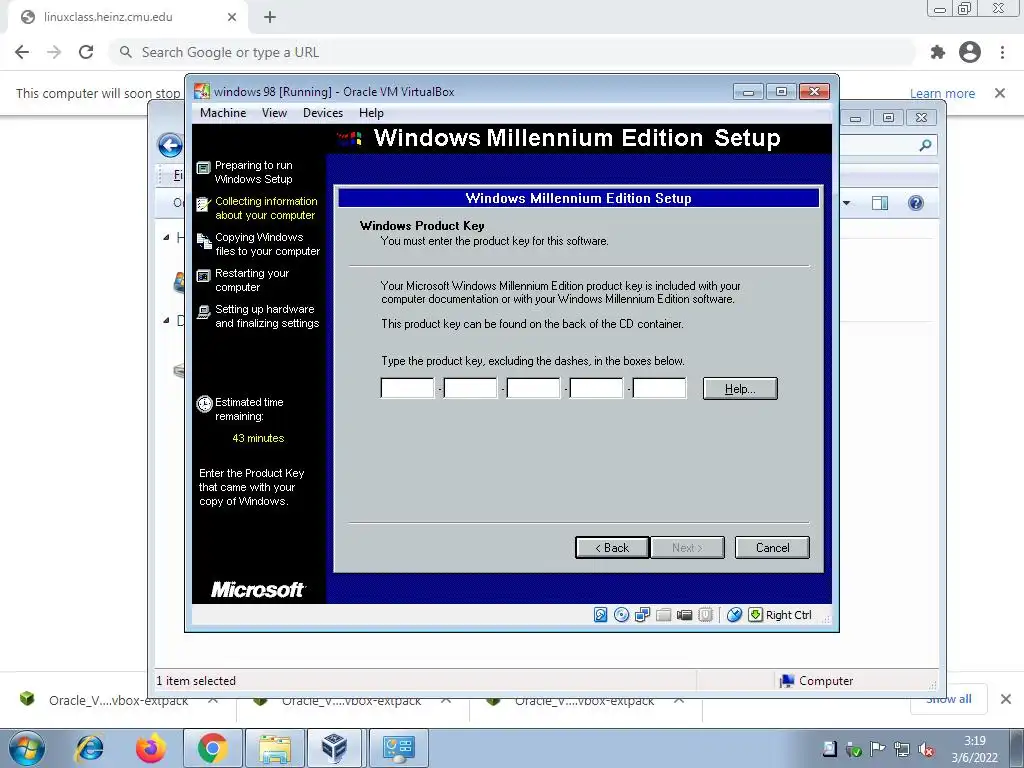Click the Explorer window back arrow button
Screen dimensions: 1024x768
point(170,145)
